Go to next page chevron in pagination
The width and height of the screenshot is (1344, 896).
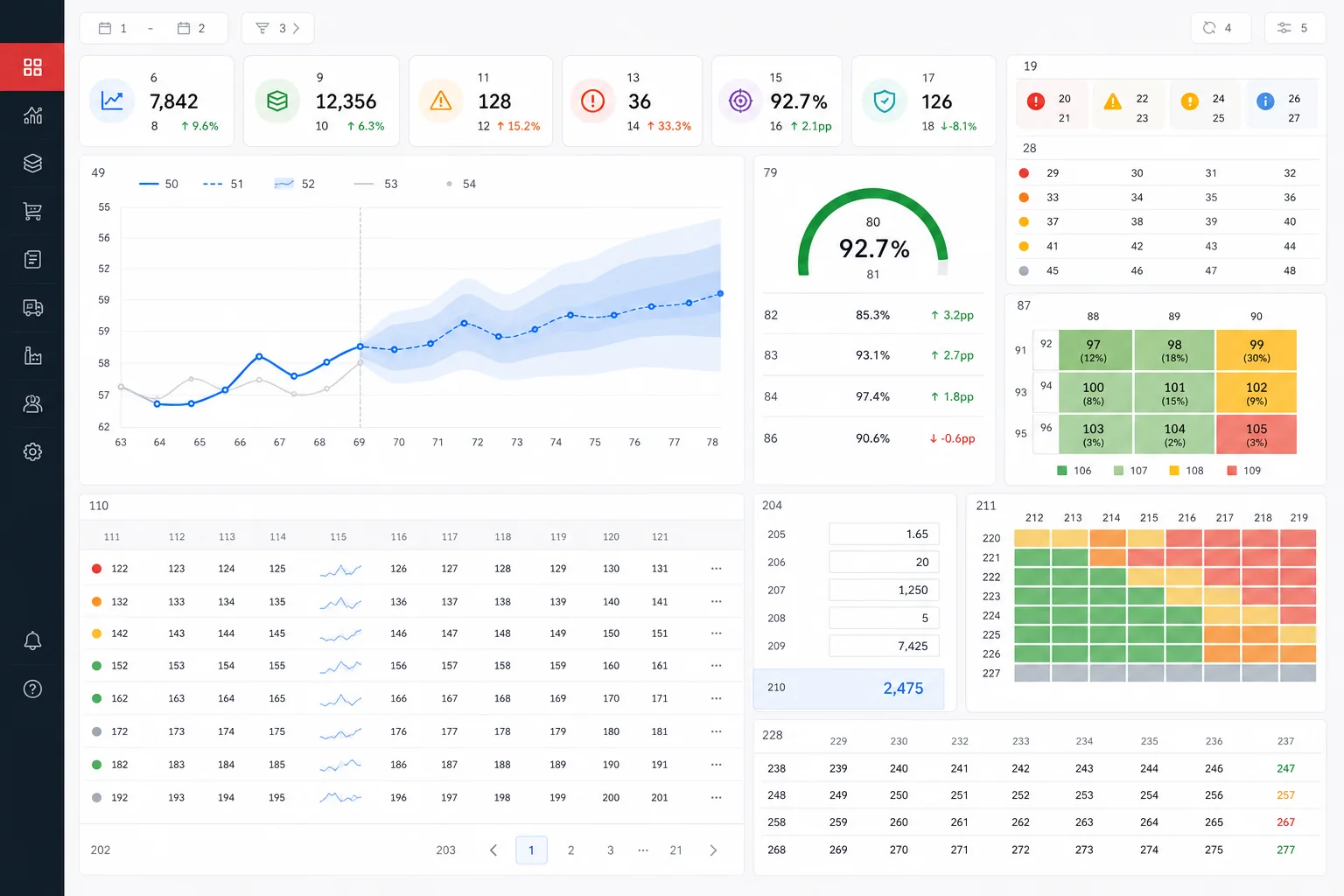tap(713, 850)
